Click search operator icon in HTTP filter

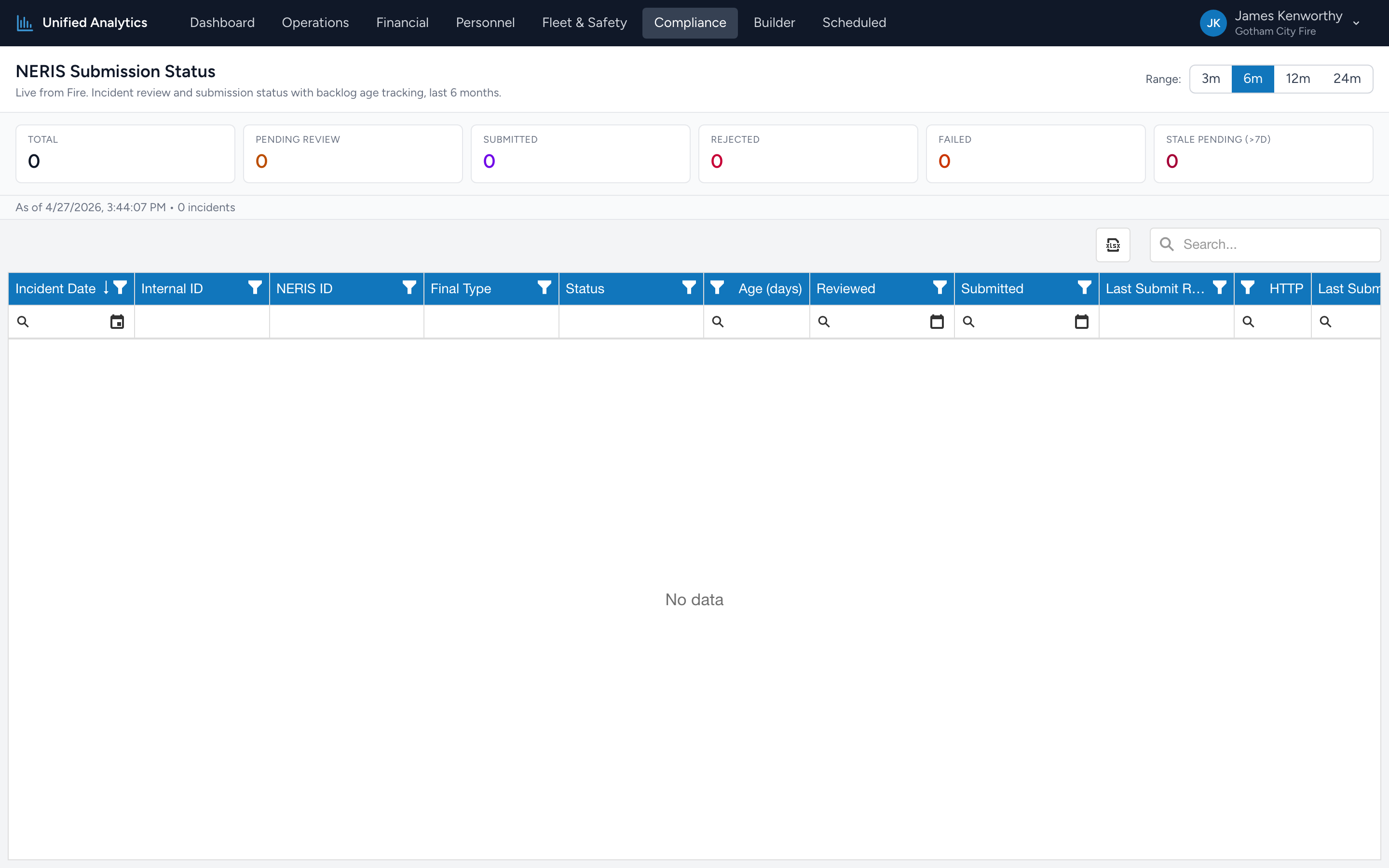pos(1248,322)
